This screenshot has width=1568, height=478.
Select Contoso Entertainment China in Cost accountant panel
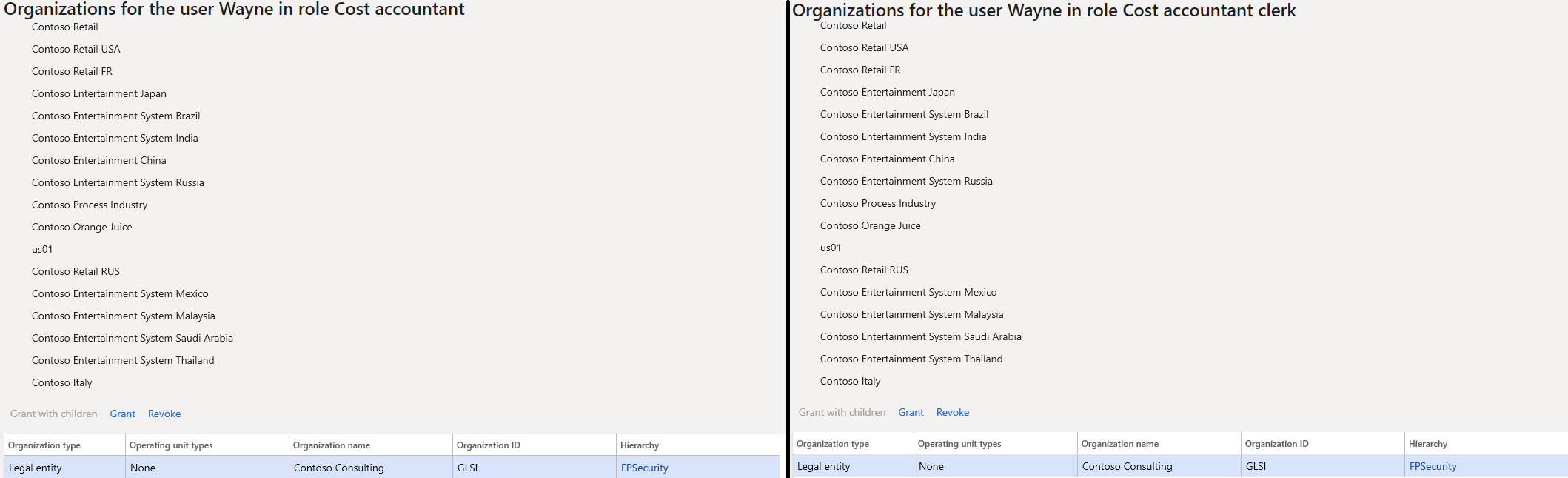click(99, 160)
